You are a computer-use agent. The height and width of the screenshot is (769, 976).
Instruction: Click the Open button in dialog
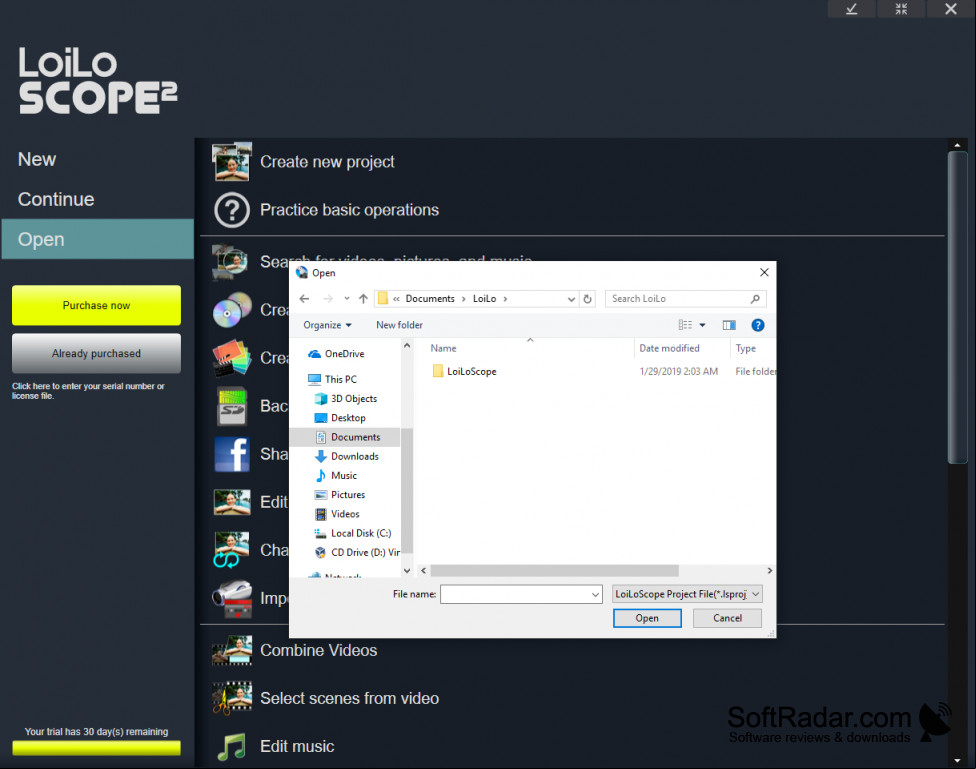[x=647, y=618]
